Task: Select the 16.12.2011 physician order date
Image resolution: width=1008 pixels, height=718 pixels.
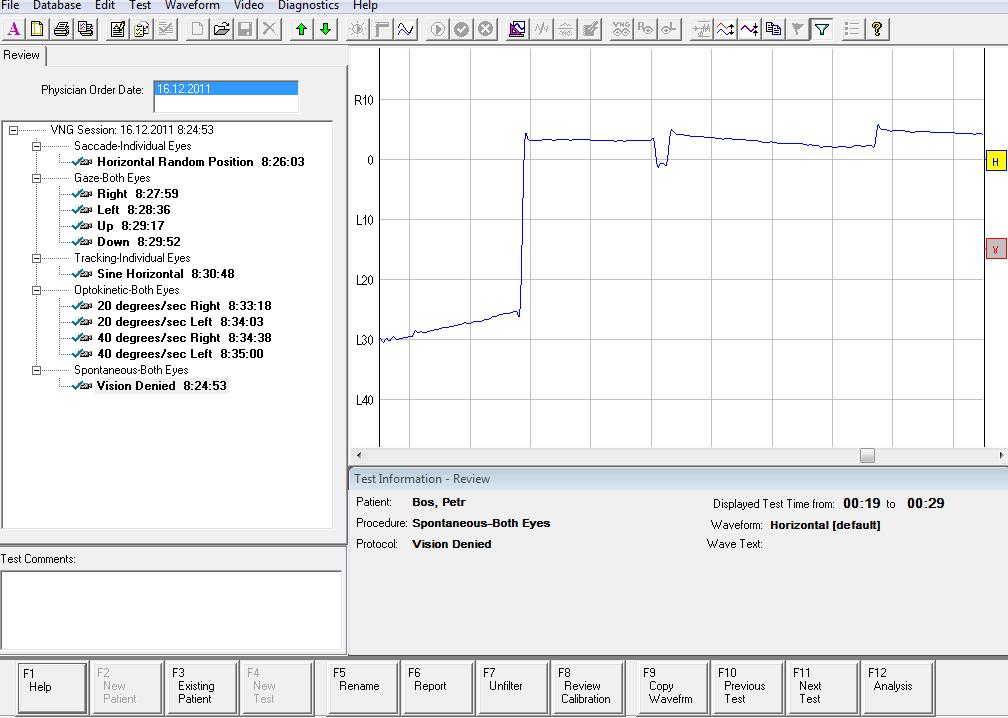Action: [226, 89]
